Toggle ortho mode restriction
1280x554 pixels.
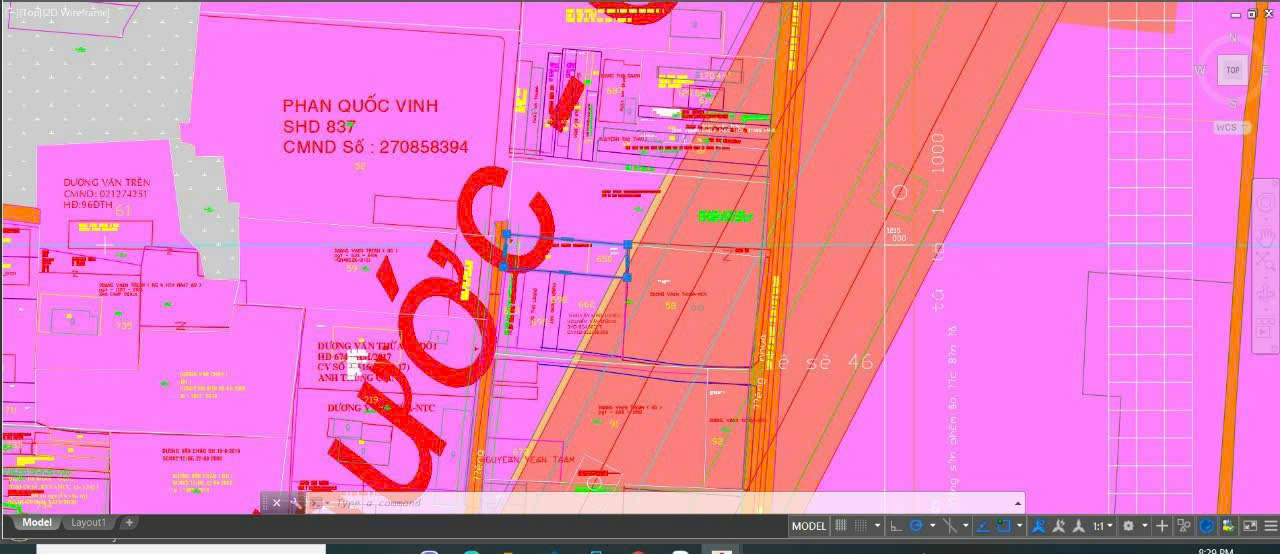coord(895,526)
